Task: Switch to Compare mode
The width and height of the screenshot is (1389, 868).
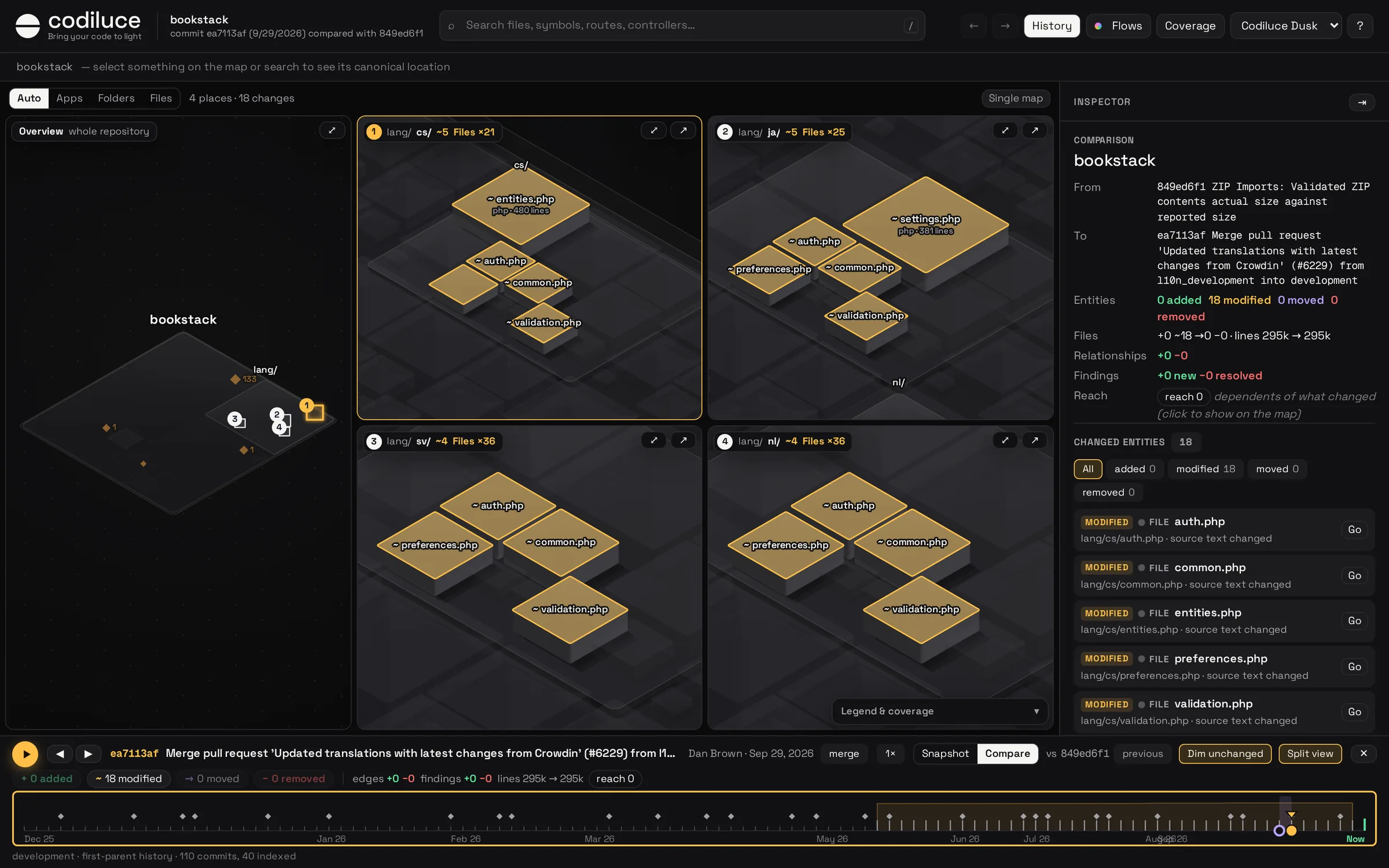Action: 1008,753
